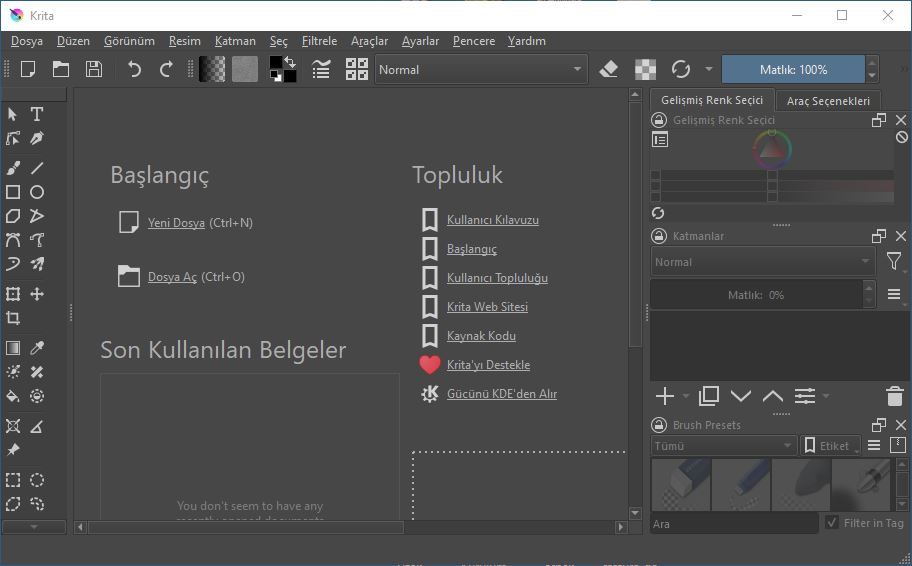The height and width of the screenshot is (566, 912).
Task: Open the Krita Web Sitesi link
Action: (487, 307)
